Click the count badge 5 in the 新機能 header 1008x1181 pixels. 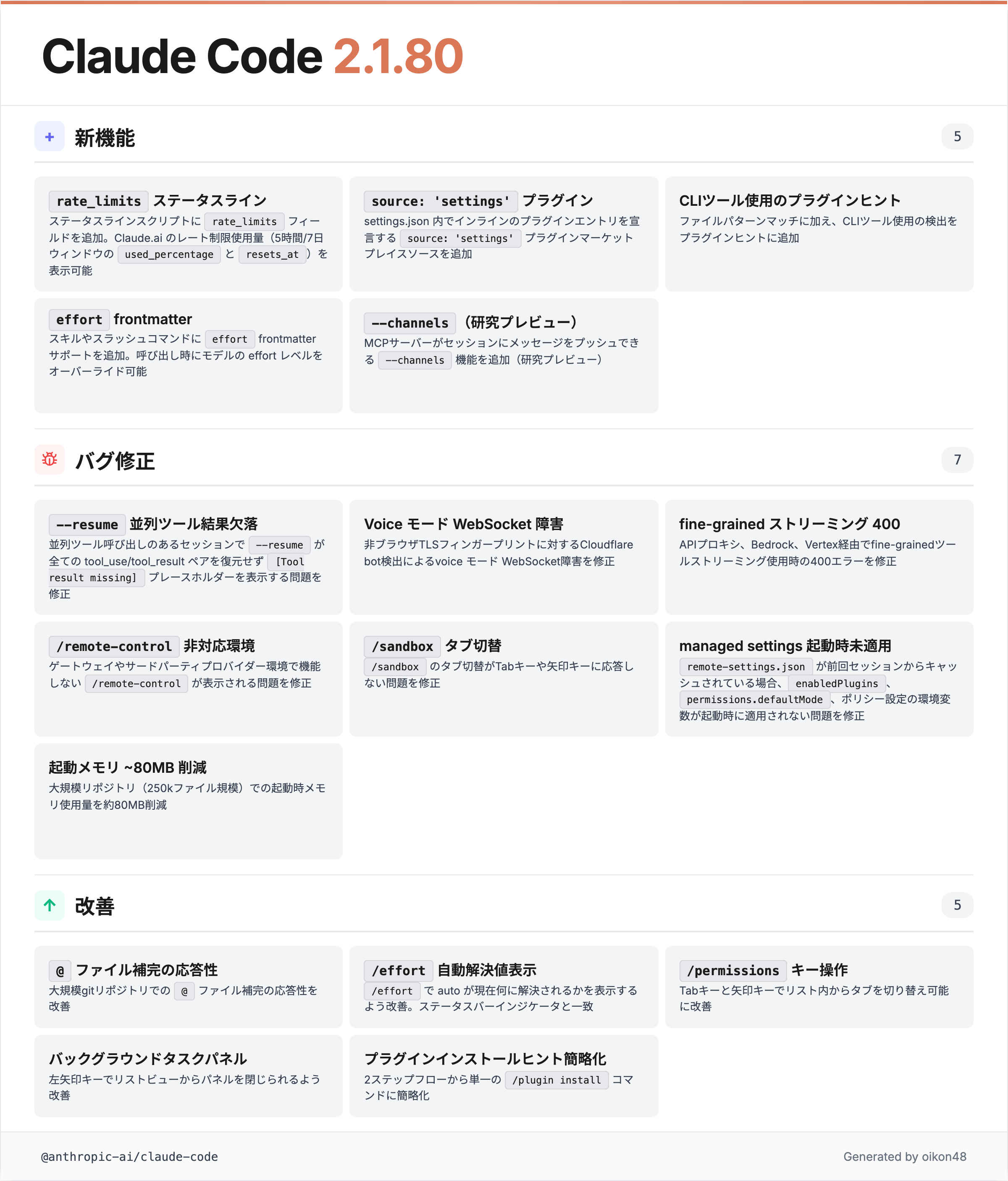click(x=957, y=137)
